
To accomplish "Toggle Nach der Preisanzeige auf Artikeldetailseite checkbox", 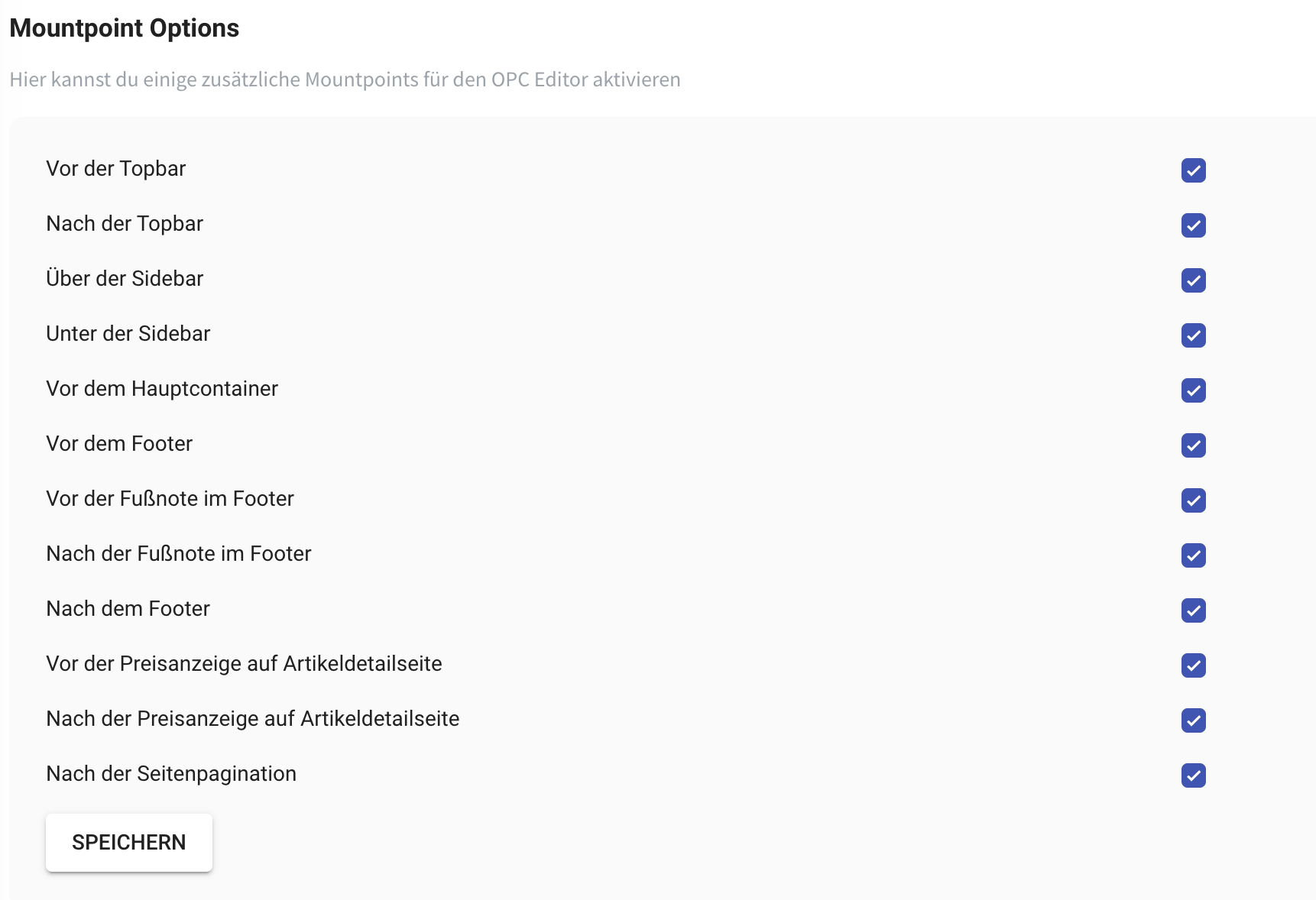I will tap(1193, 720).
